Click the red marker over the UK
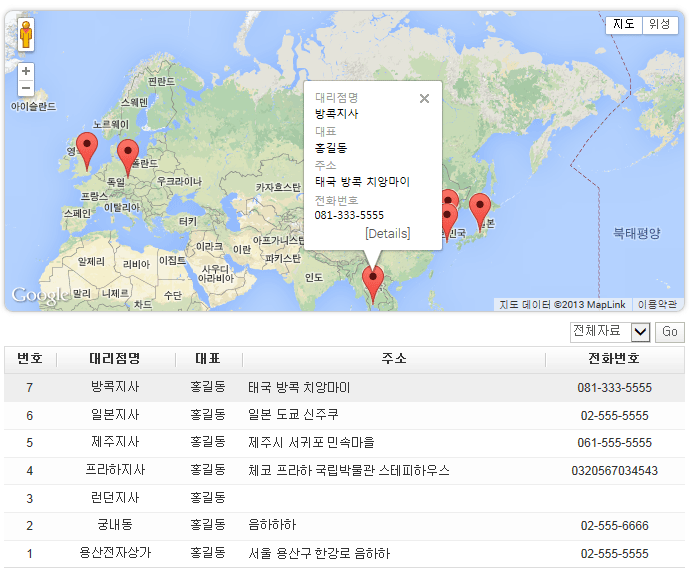The width and height of the screenshot is (689, 579). pos(87,149)
